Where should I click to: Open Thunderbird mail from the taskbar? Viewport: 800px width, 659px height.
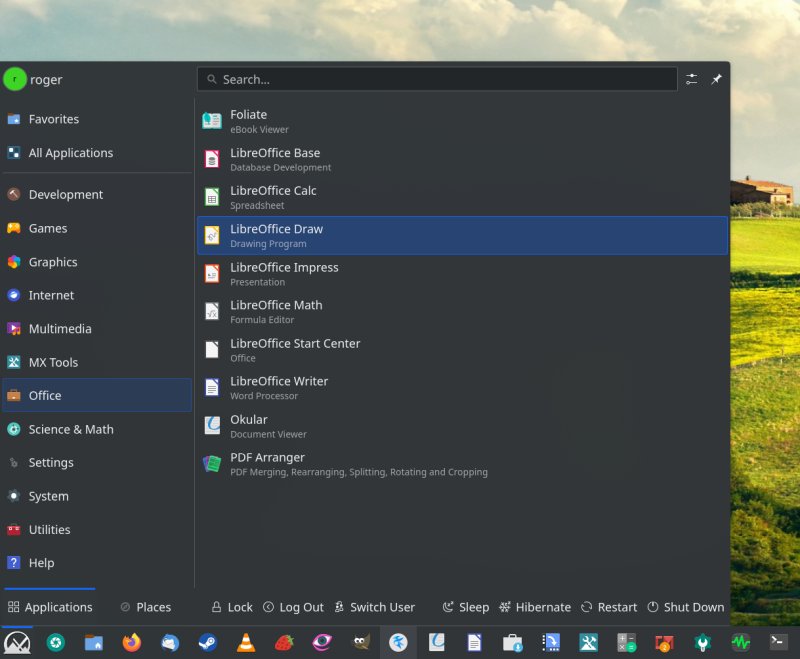point(172,641)
